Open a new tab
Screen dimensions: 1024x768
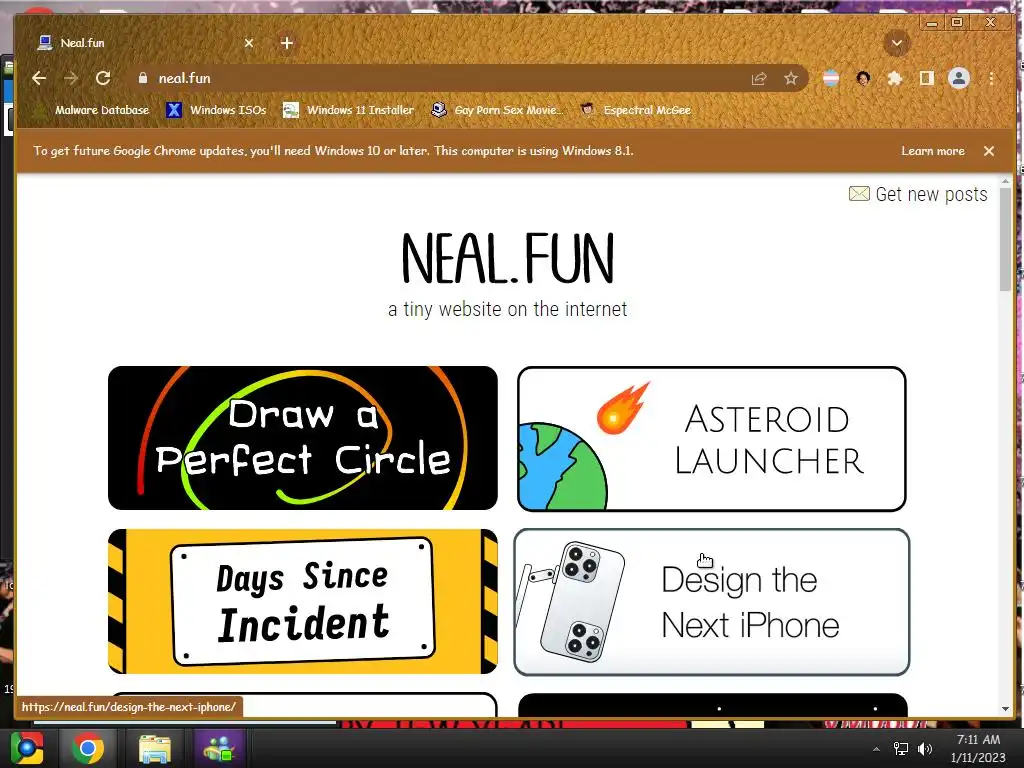[287, 43]
